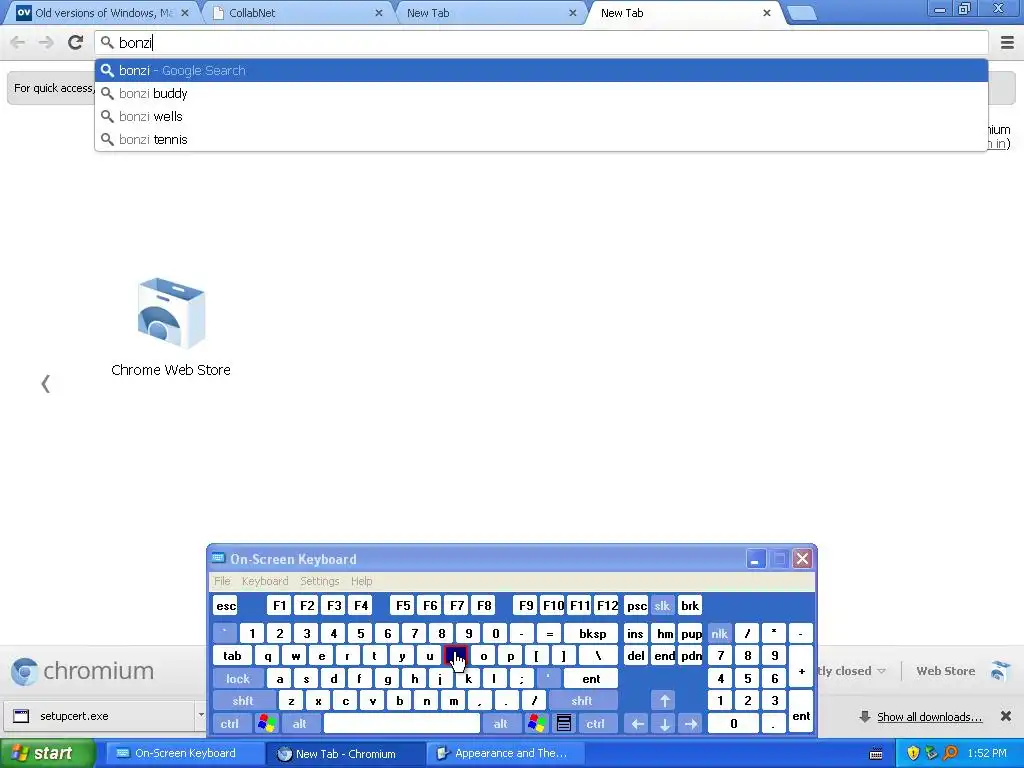This screenshot has width=1024, height=768.
Task: Toggle the left alt key
Action: pos(300,724)
